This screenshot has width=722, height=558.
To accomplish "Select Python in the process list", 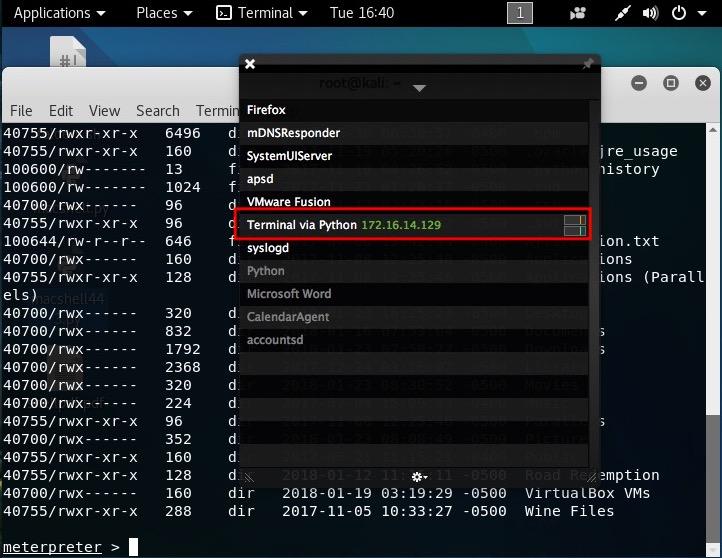I will pos(413,271).
